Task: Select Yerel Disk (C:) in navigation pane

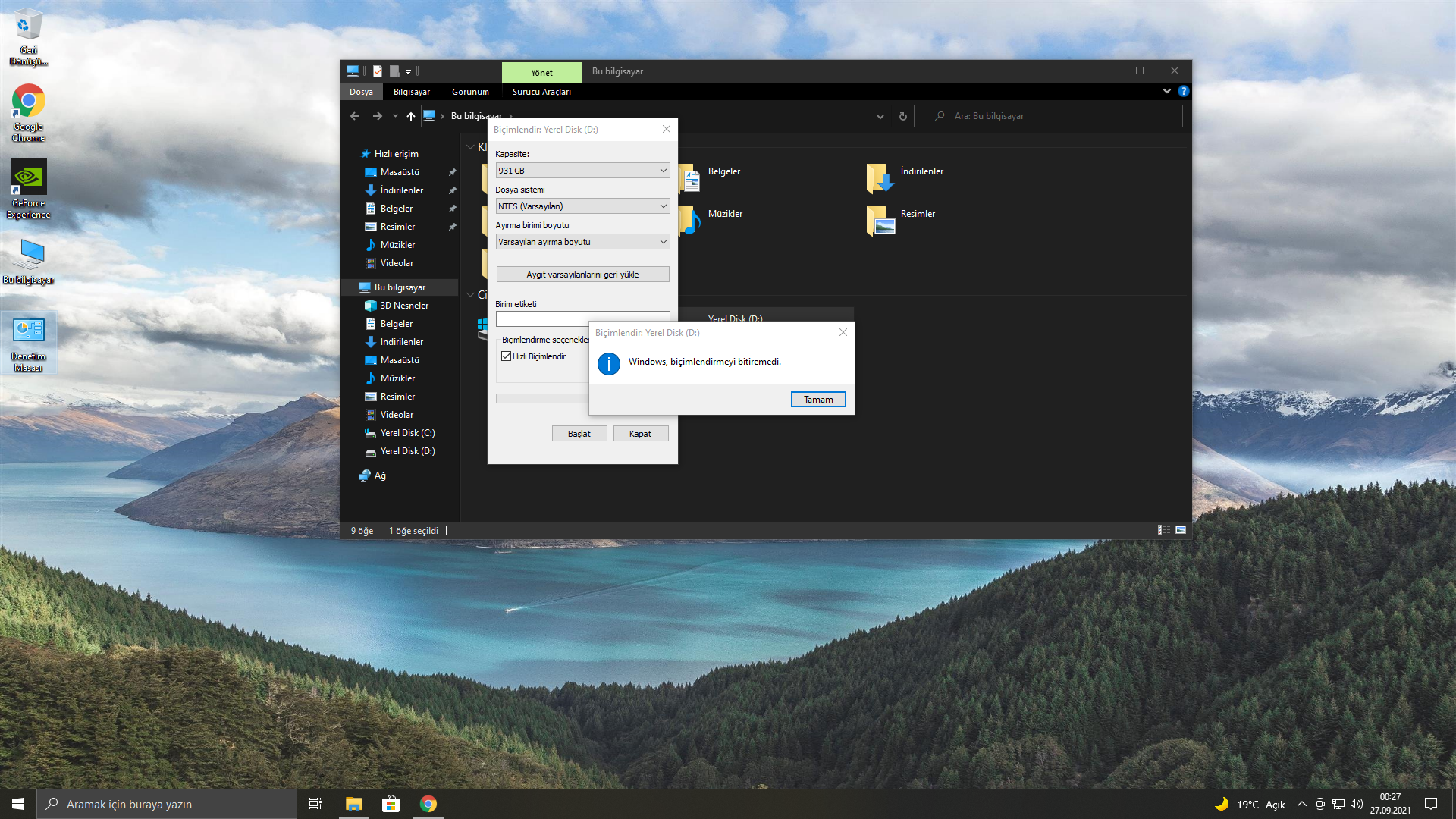Action: click(407, 433)
